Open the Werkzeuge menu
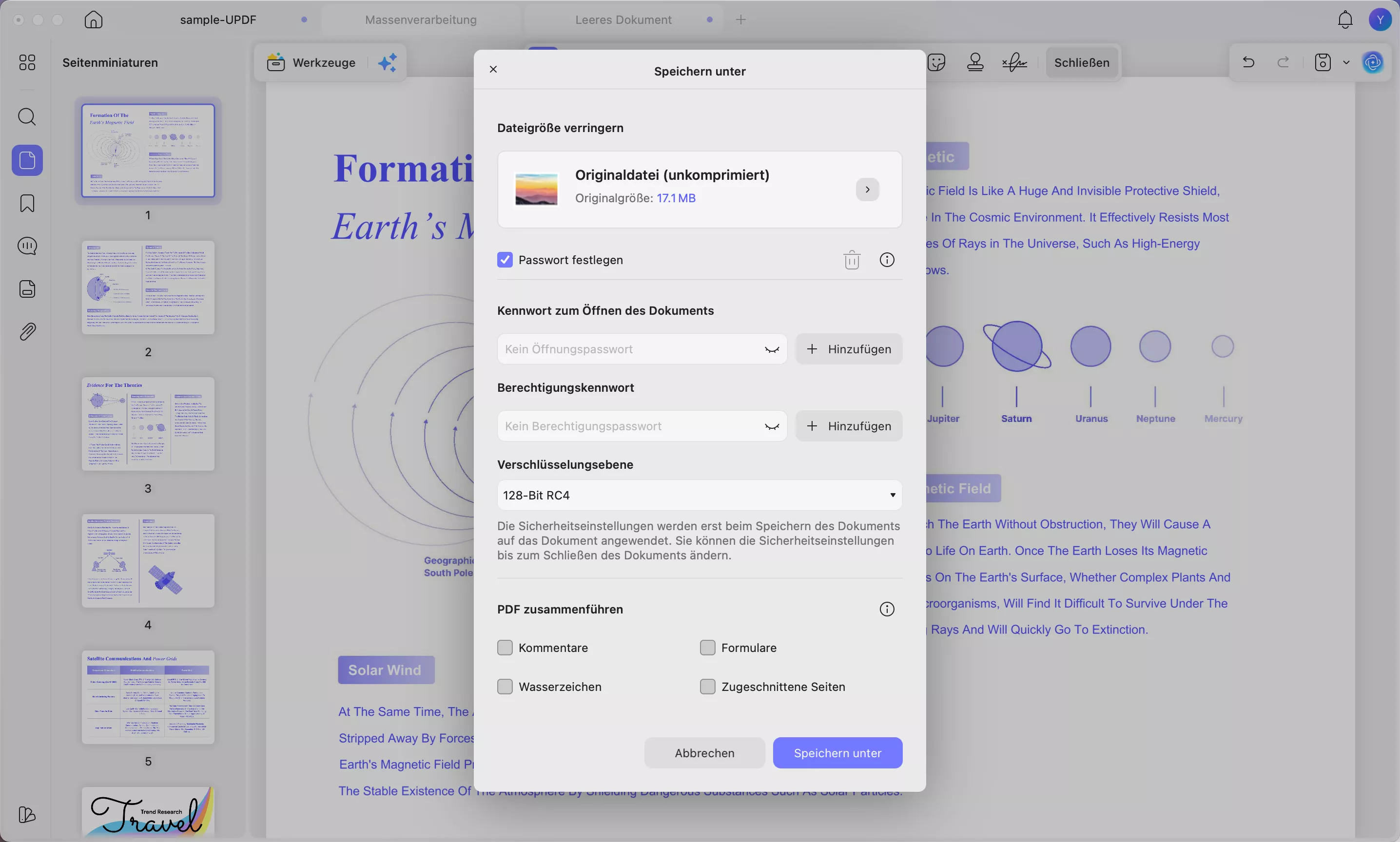 pos(311,62)
